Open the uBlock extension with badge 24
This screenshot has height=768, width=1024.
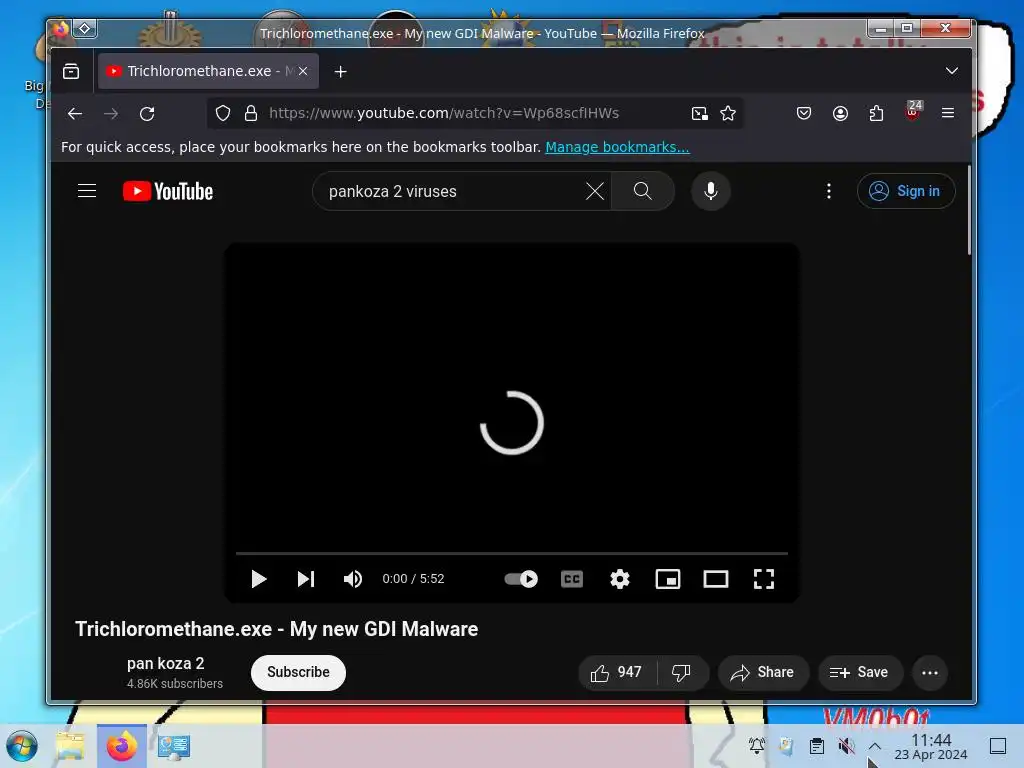(913, 112)
